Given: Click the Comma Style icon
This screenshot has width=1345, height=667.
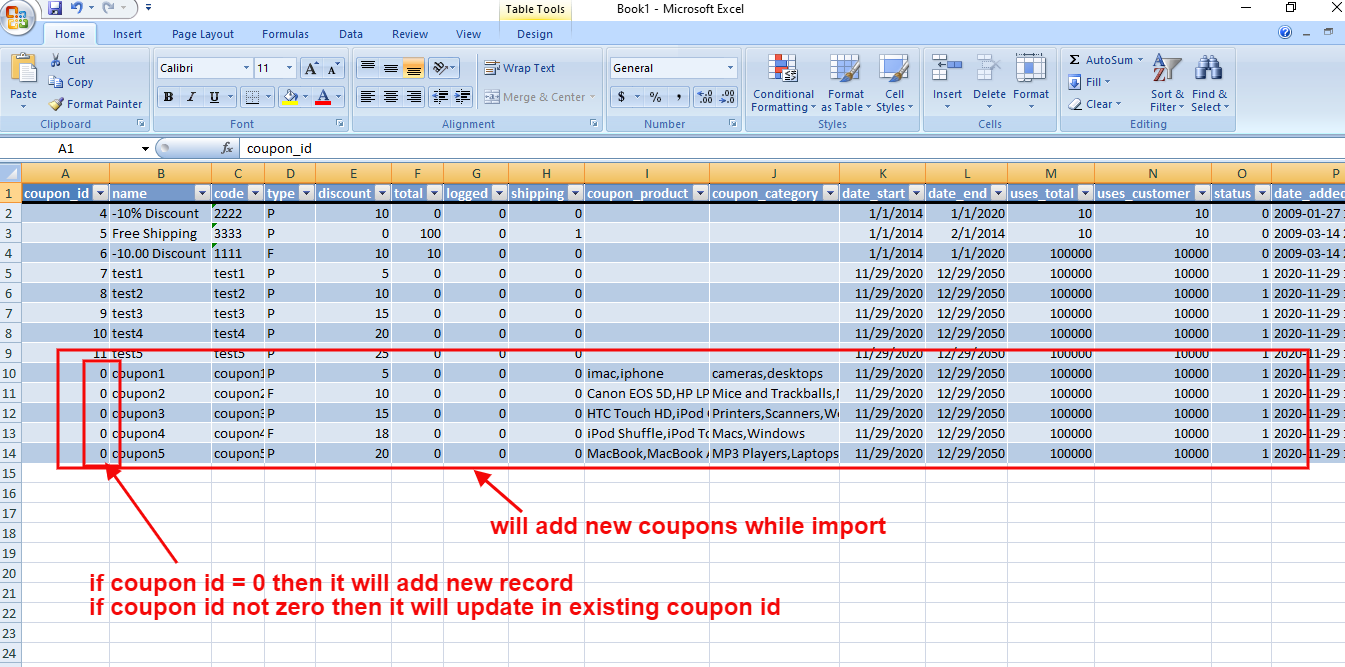Looking at the screenshot, I should click(x=678, y=97).
